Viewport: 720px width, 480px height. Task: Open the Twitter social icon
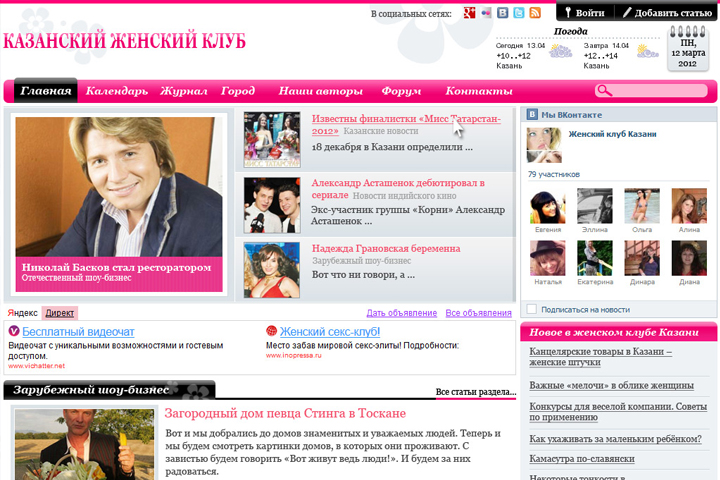tap(519, 13)
